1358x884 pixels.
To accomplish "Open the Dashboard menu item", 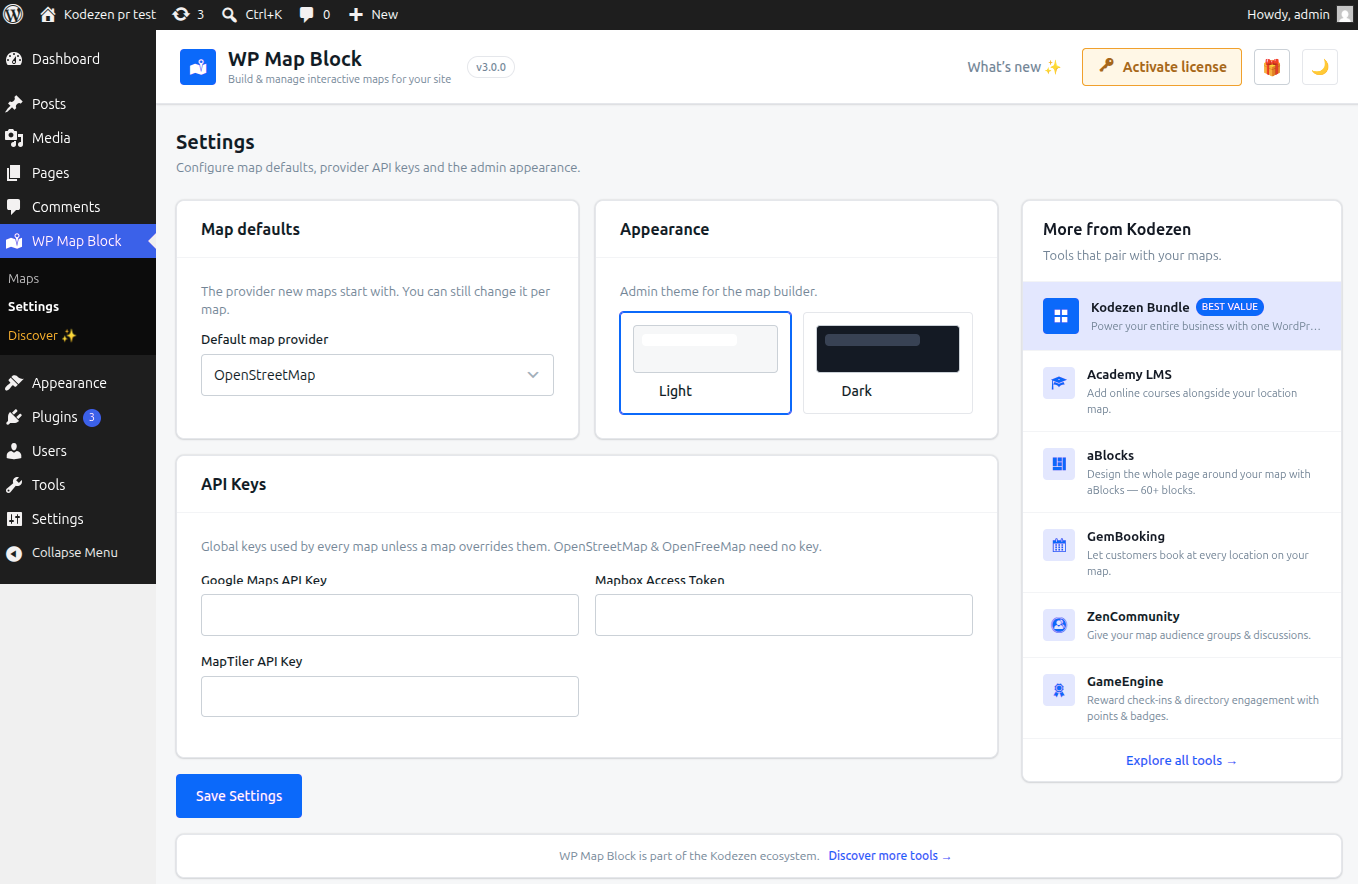I will [x=78, y=59].
